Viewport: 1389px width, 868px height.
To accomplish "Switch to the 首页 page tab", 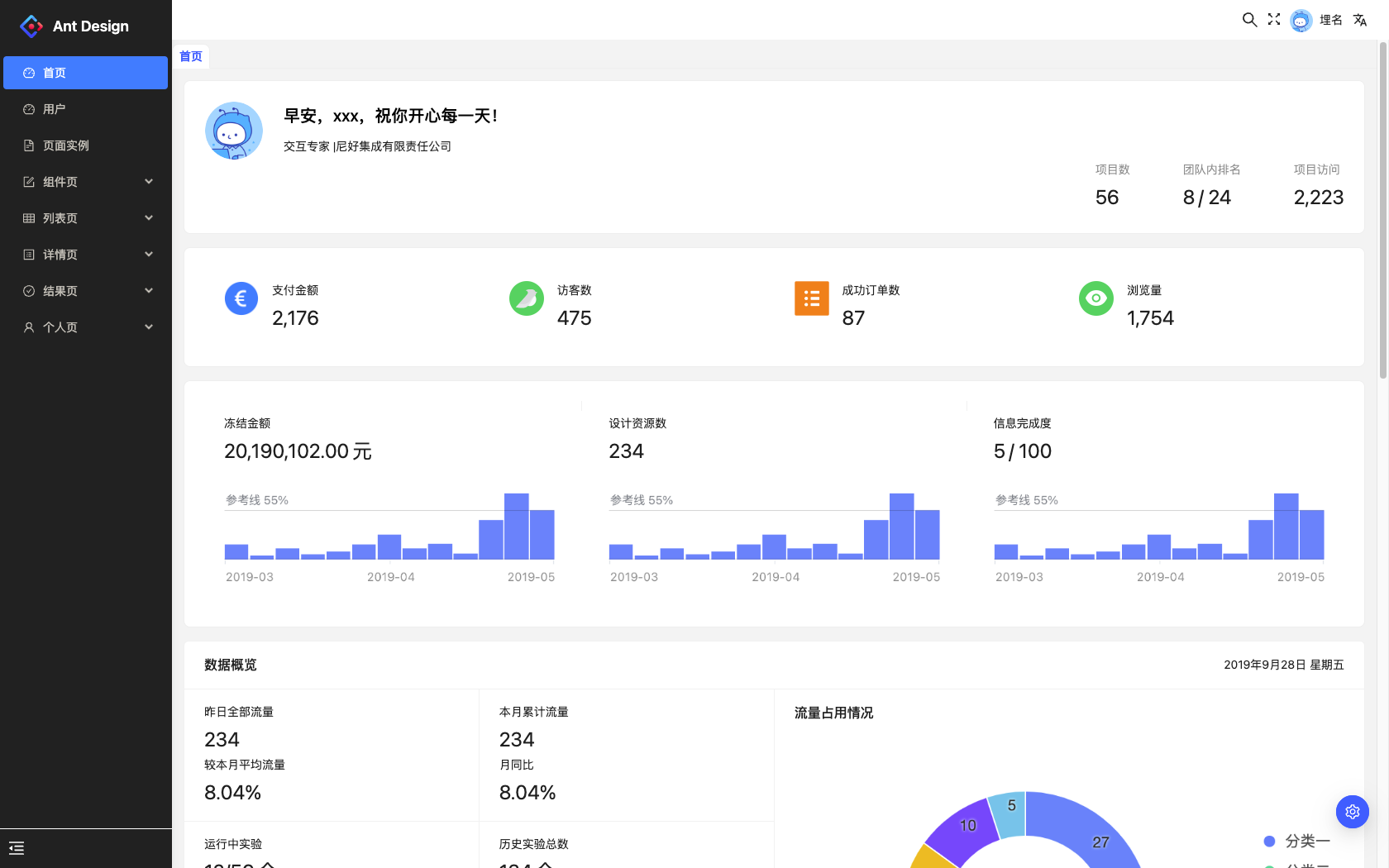I will [x=191, y=56].
